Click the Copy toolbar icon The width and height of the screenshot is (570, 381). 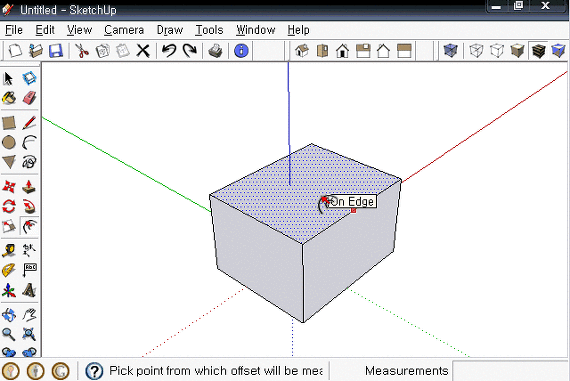pyautogui.click(x=103, y=51)
